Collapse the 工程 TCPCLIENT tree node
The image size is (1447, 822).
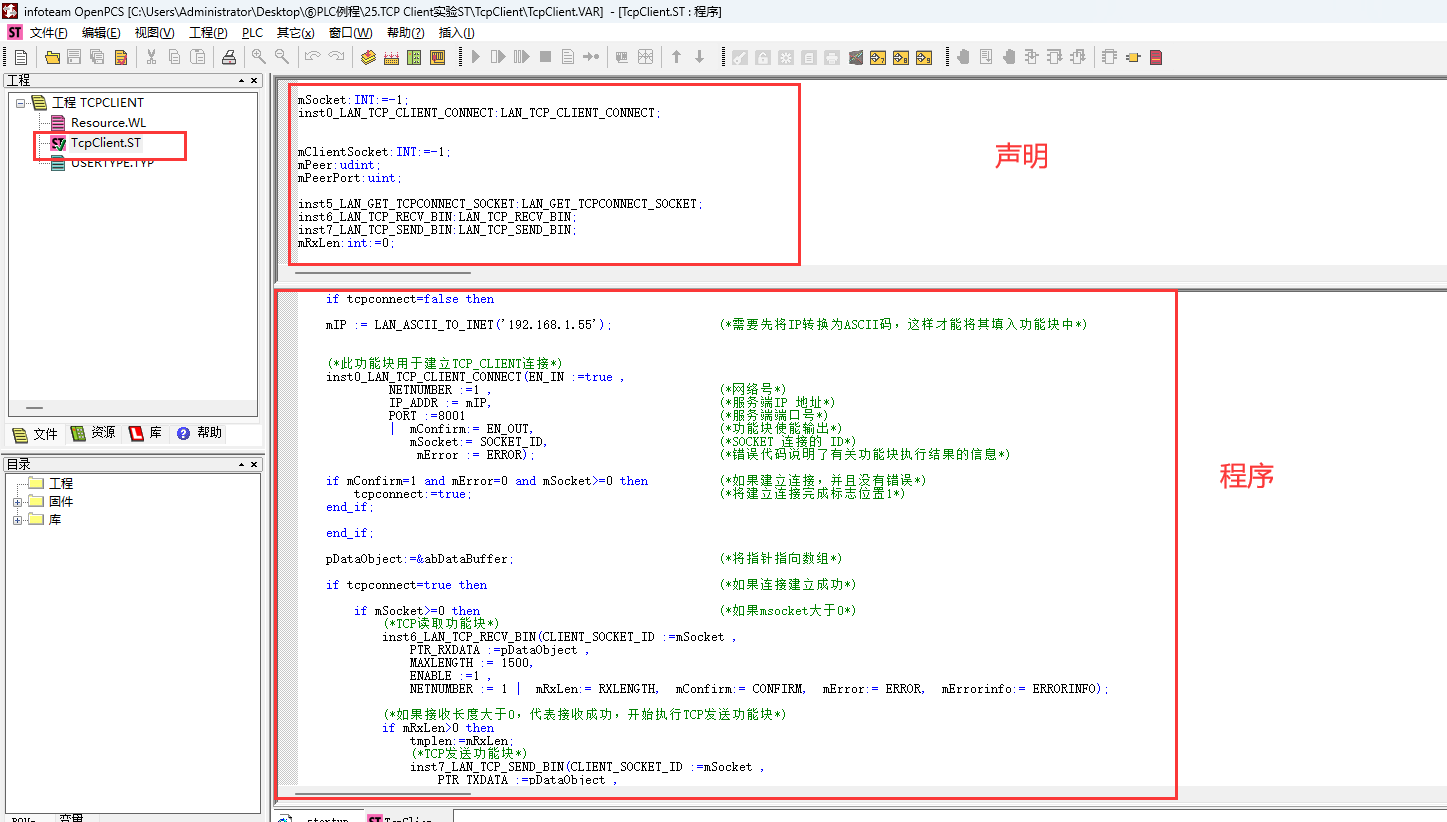[x=20, y=103]
